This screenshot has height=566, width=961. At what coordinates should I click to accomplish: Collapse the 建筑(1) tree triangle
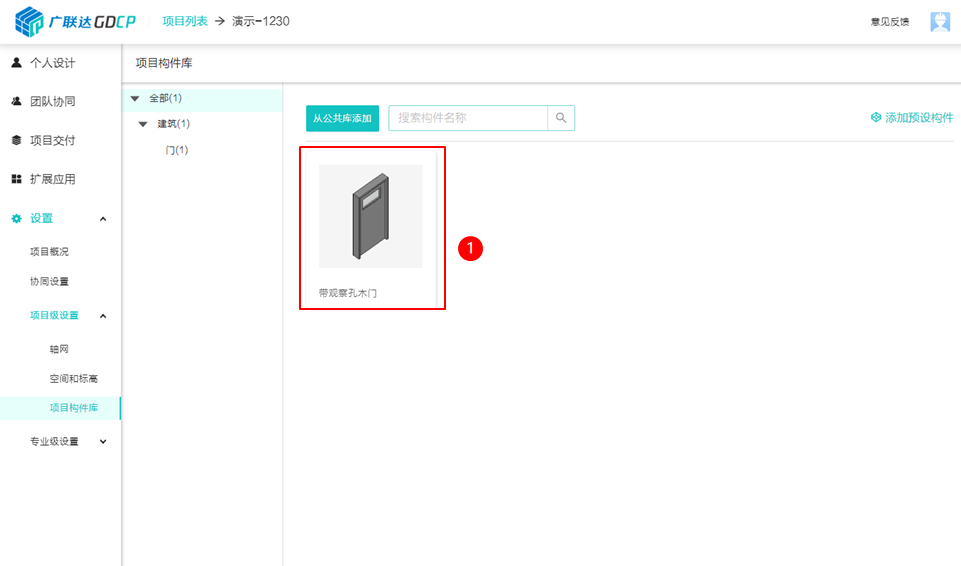pyautogui.click(x=143, y=124)
